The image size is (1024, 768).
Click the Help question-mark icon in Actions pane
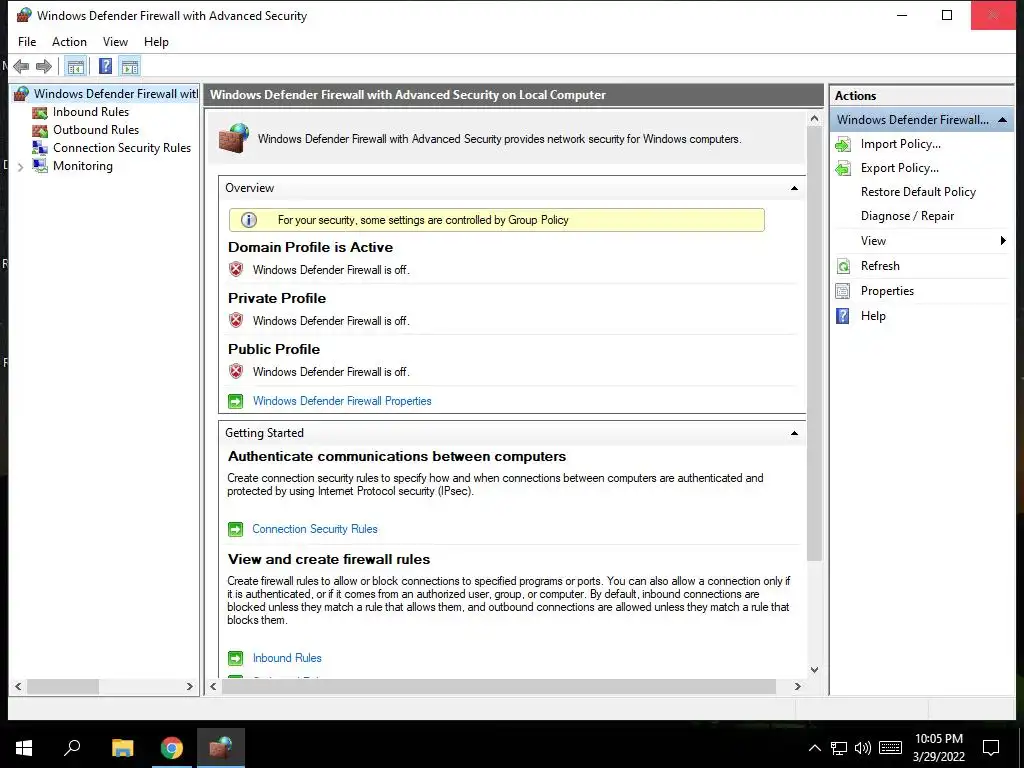click(x=843, y=316)
